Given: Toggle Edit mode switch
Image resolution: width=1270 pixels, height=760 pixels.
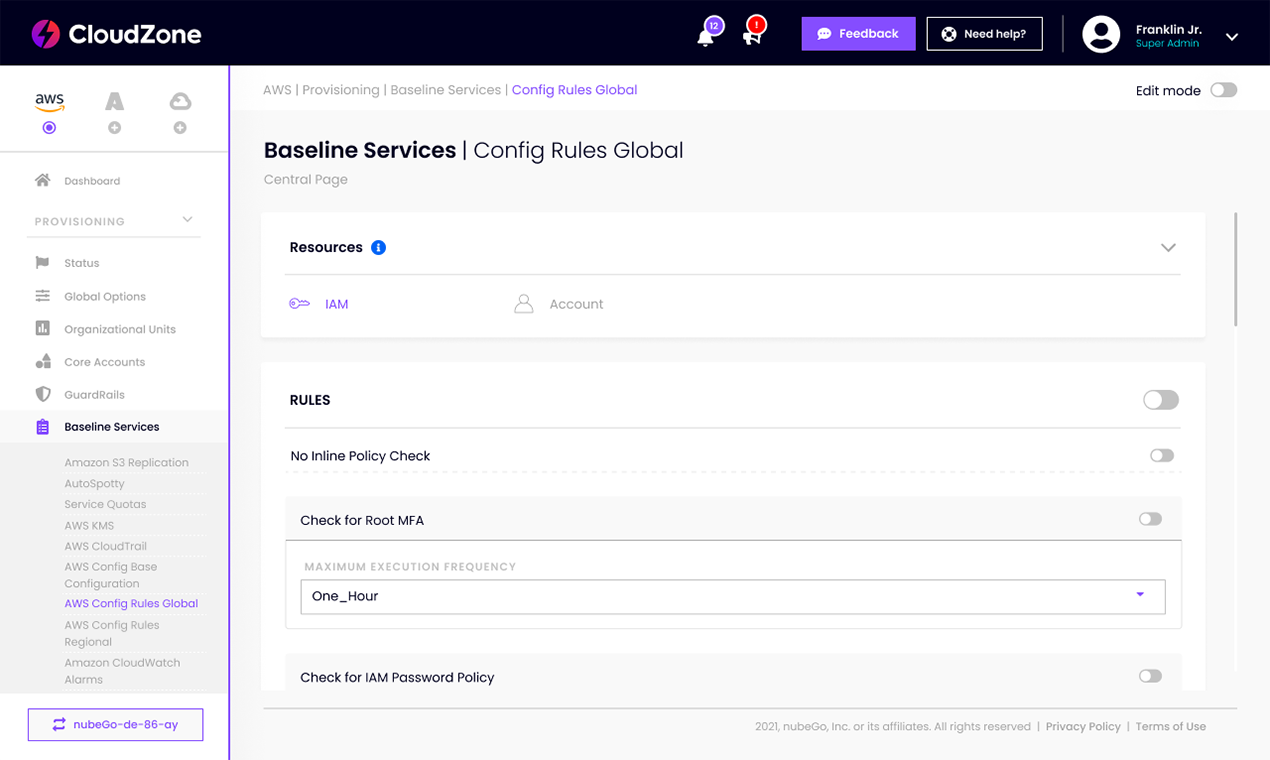Looking at the screenshot, I should (x=1224, y=90).
